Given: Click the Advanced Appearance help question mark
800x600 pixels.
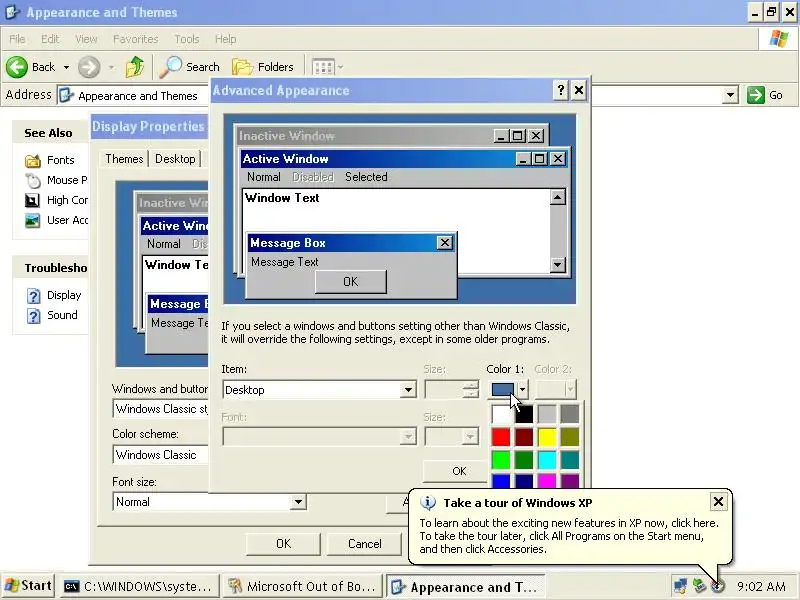Looking at the screenshot, I should pos(561,90).
